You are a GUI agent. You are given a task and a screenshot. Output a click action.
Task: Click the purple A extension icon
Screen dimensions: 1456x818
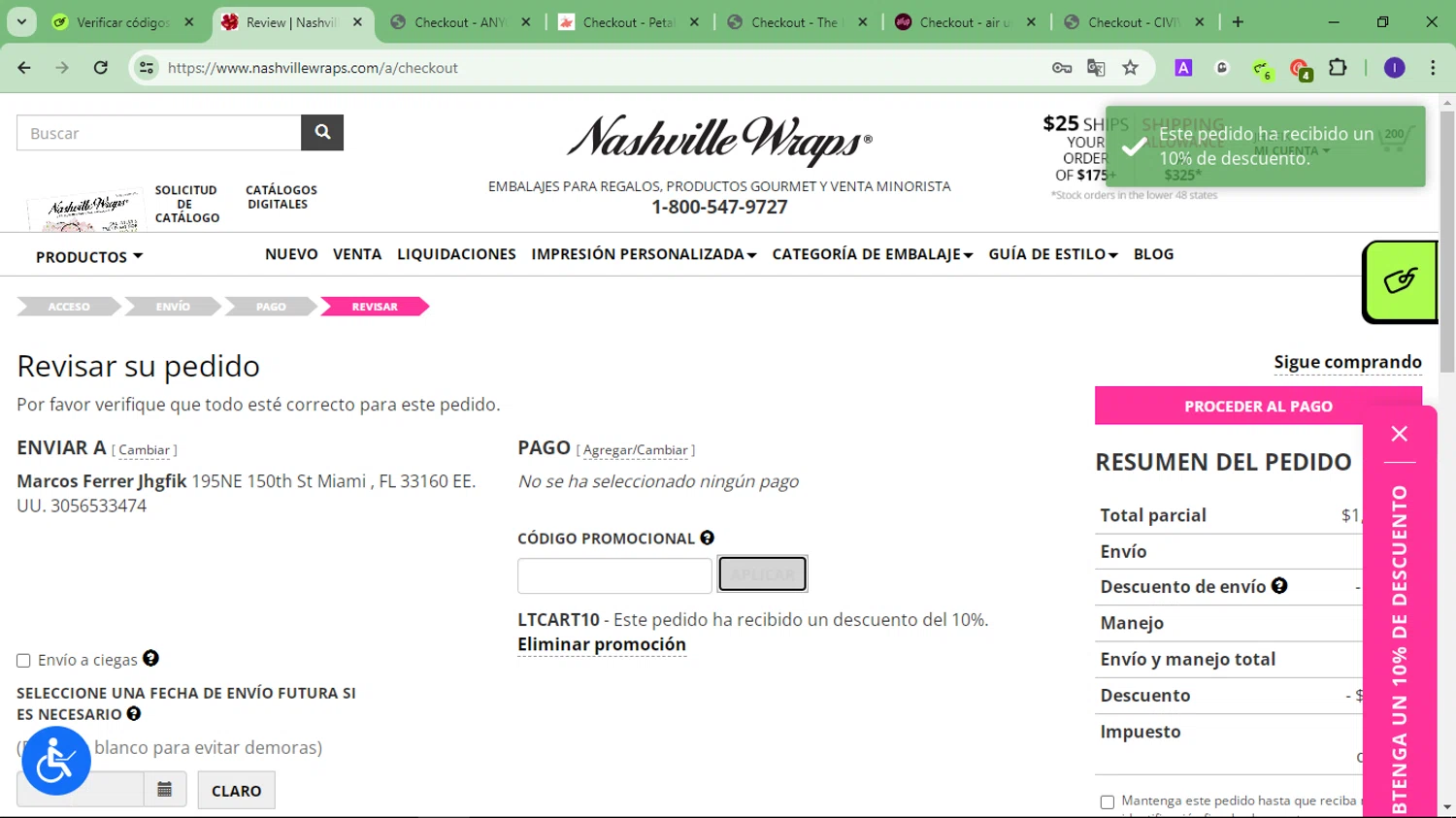click(x=1183, y=68)
